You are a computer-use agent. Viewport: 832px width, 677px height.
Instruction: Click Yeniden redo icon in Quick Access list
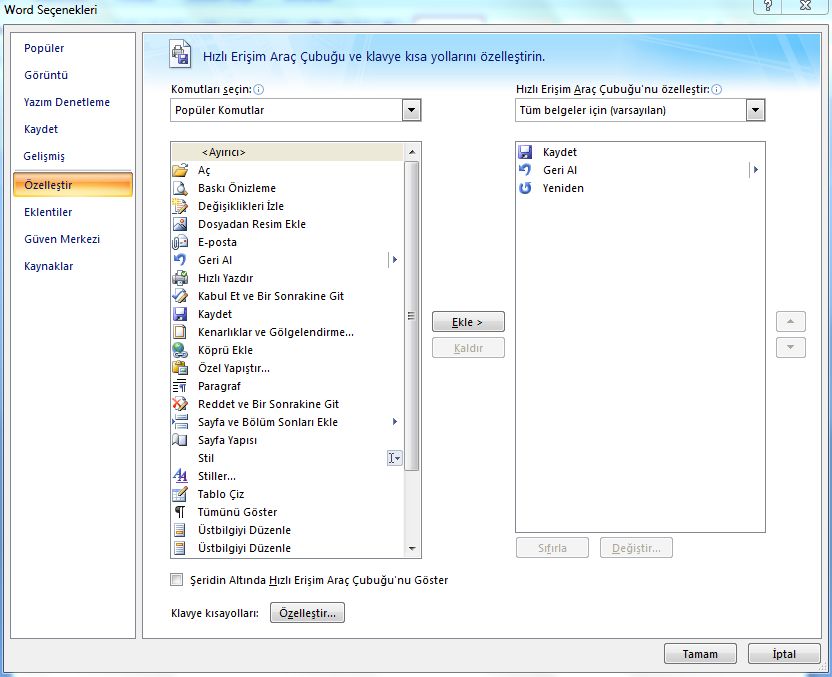pyautogui.click(x=525, y=188)
